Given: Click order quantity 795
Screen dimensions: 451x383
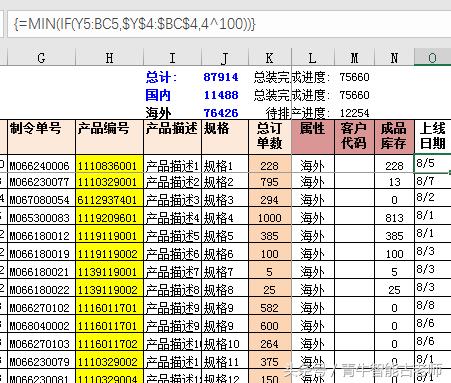Looking at the screenshot, I should click(x=270, y=182).
